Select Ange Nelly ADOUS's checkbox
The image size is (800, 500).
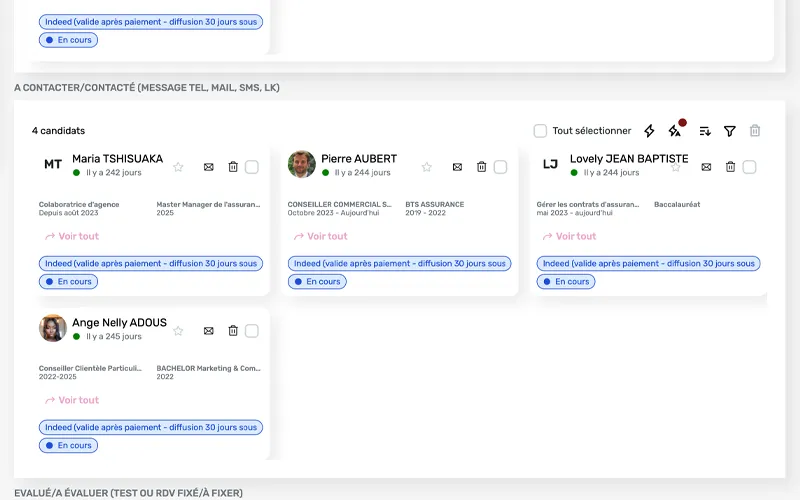(252, 331)
